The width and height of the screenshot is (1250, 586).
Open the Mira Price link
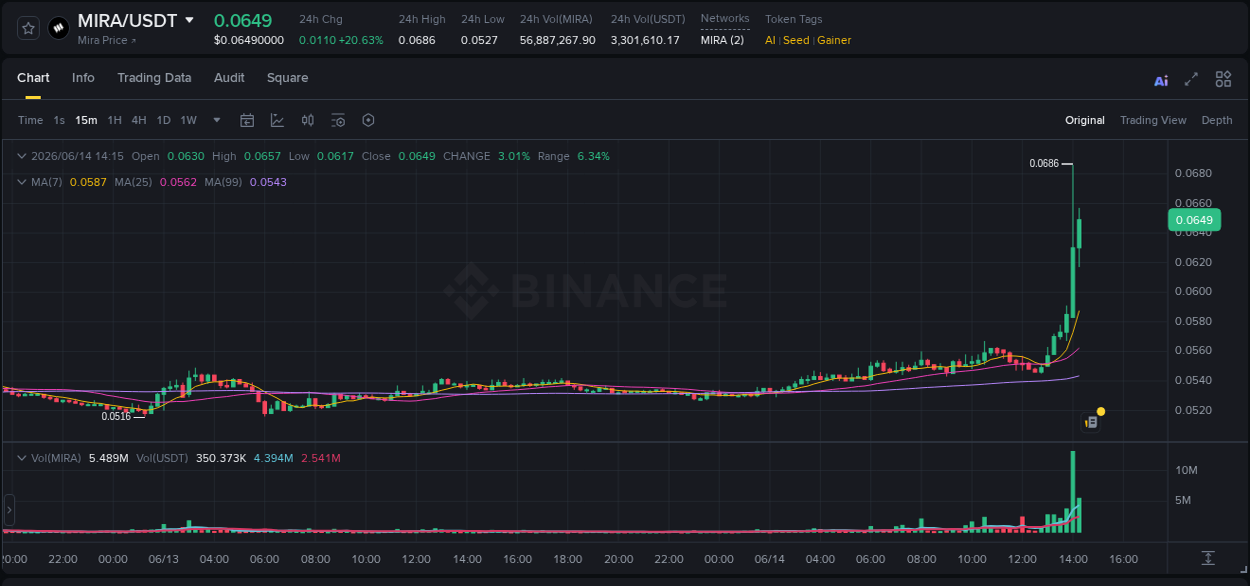coord(107,40)
